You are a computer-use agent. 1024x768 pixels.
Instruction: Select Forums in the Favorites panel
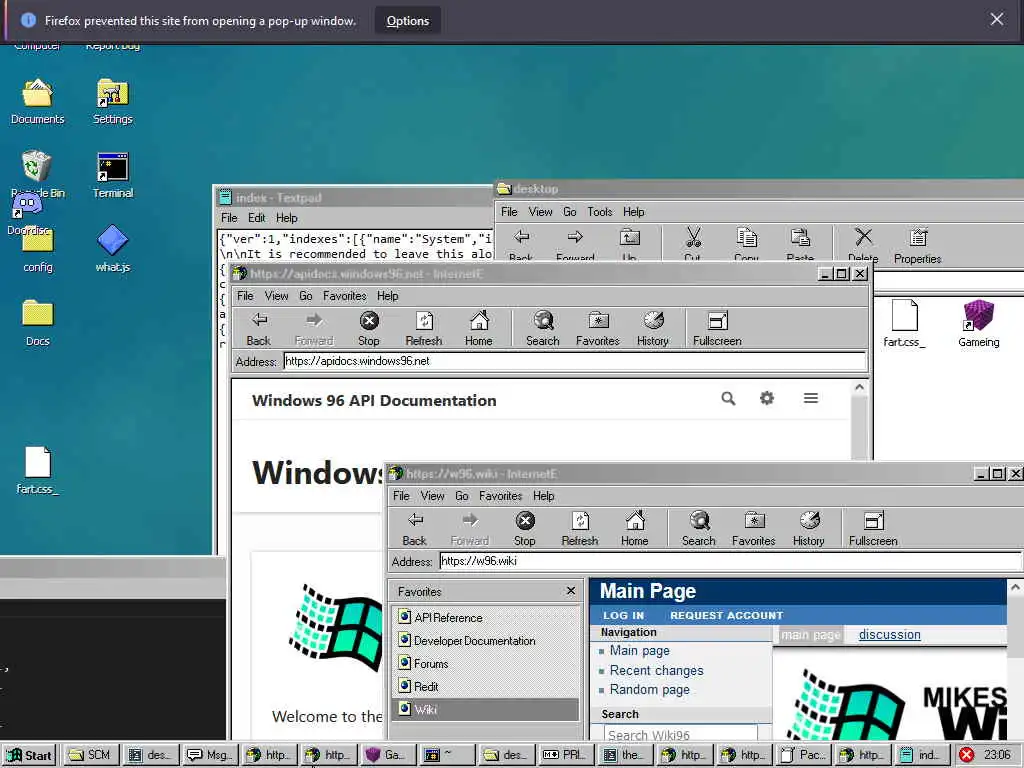point(486,664)
